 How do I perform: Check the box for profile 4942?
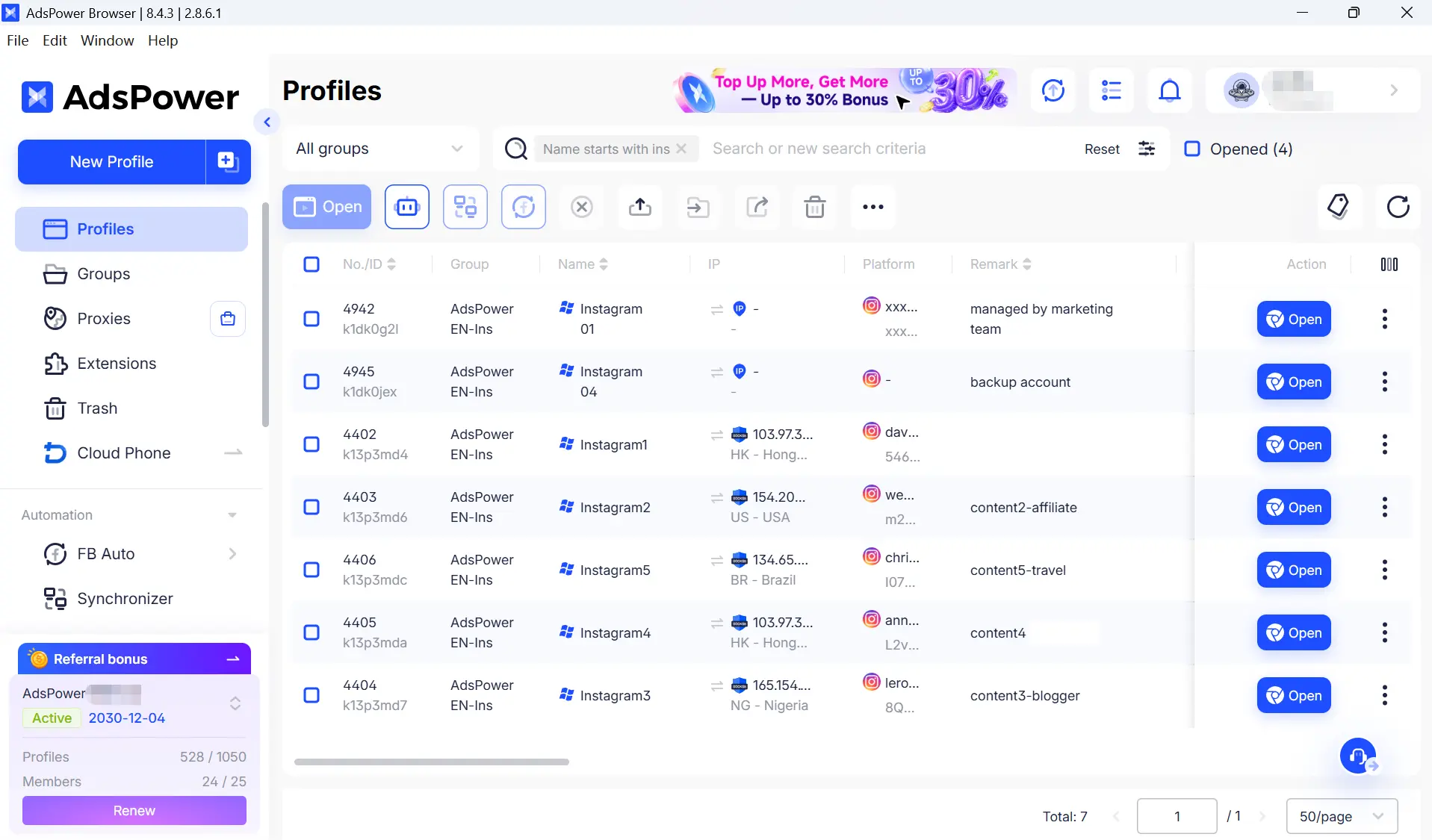click(311, 319)
